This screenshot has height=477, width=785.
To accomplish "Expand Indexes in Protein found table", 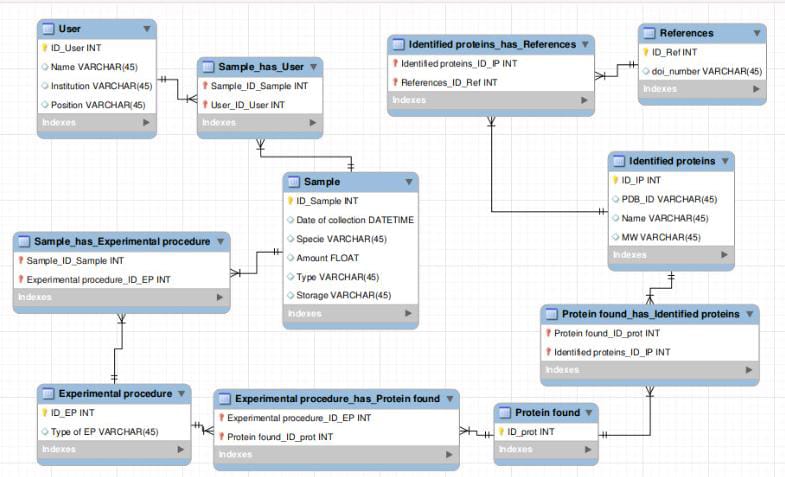I will [x=587, y=450].
